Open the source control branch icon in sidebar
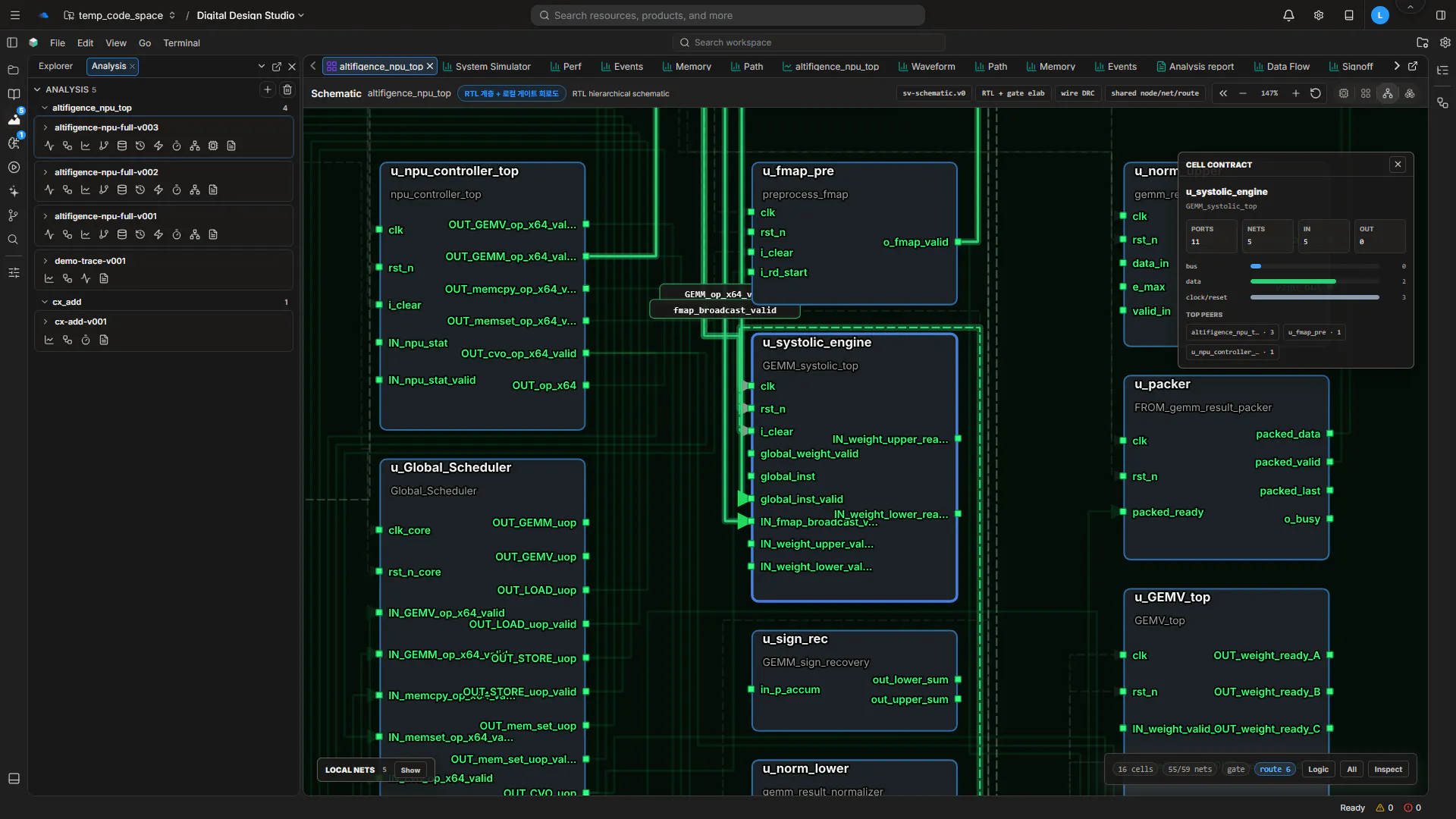 click(x=14, y=216)
